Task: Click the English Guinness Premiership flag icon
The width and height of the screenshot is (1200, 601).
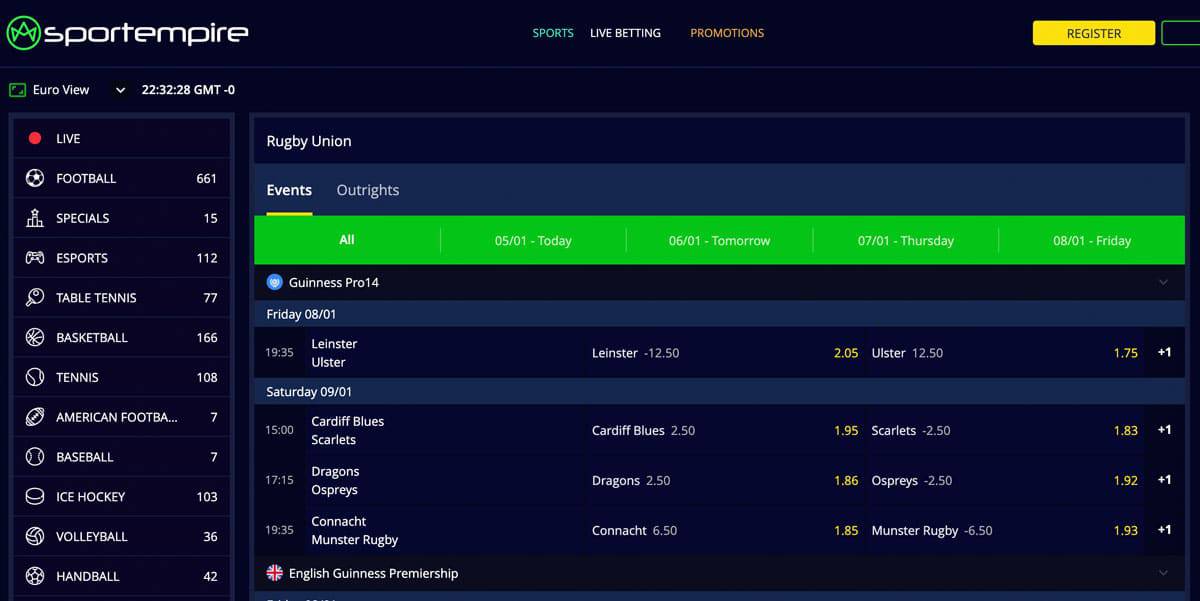Action: click(x=275, y=573)
